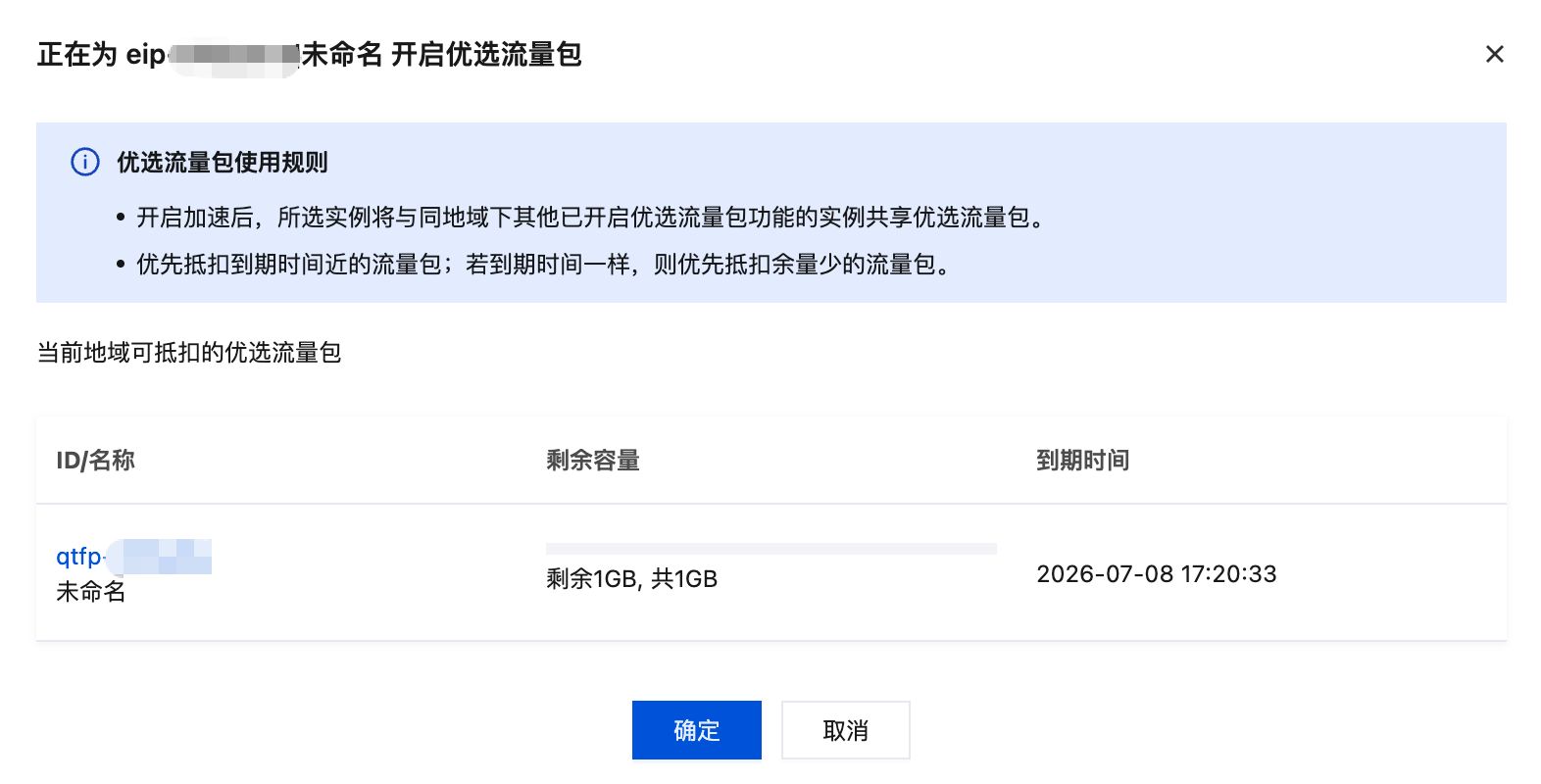Click the blue info icon beside 优选流量包使用规则

pyautogui.click(x=85, y=162)
